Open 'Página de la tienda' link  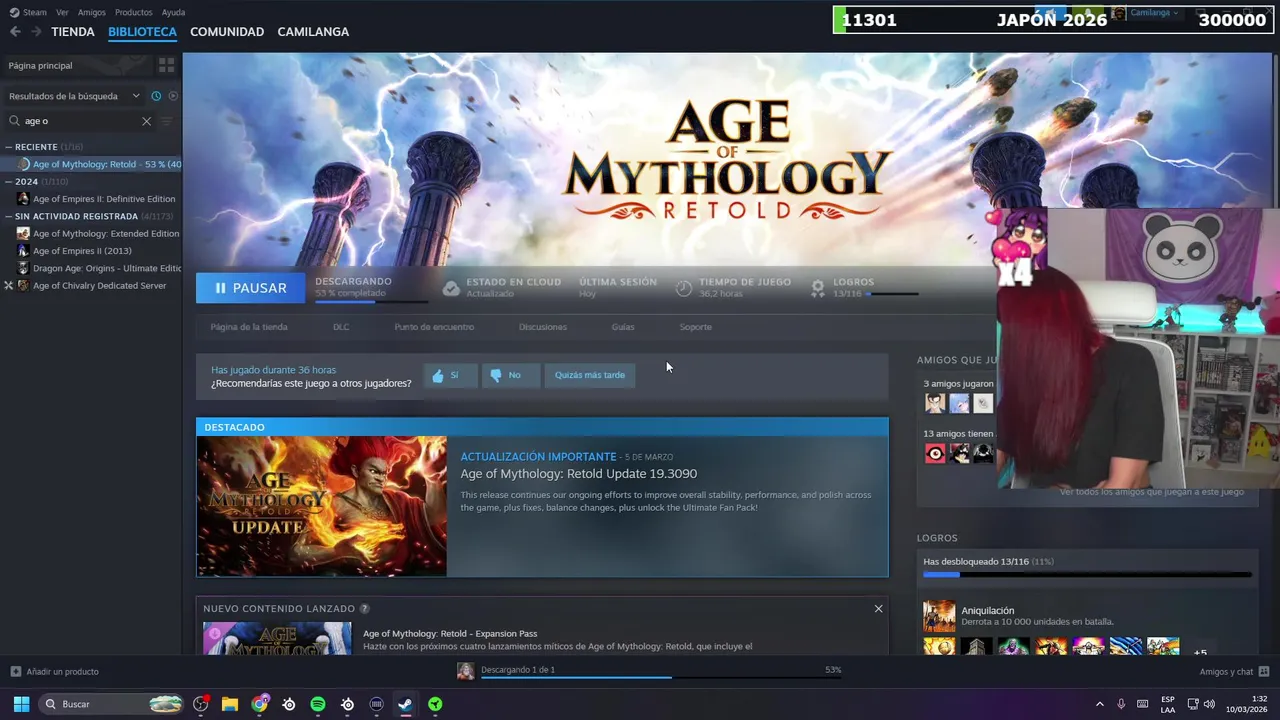pos(249,327)
